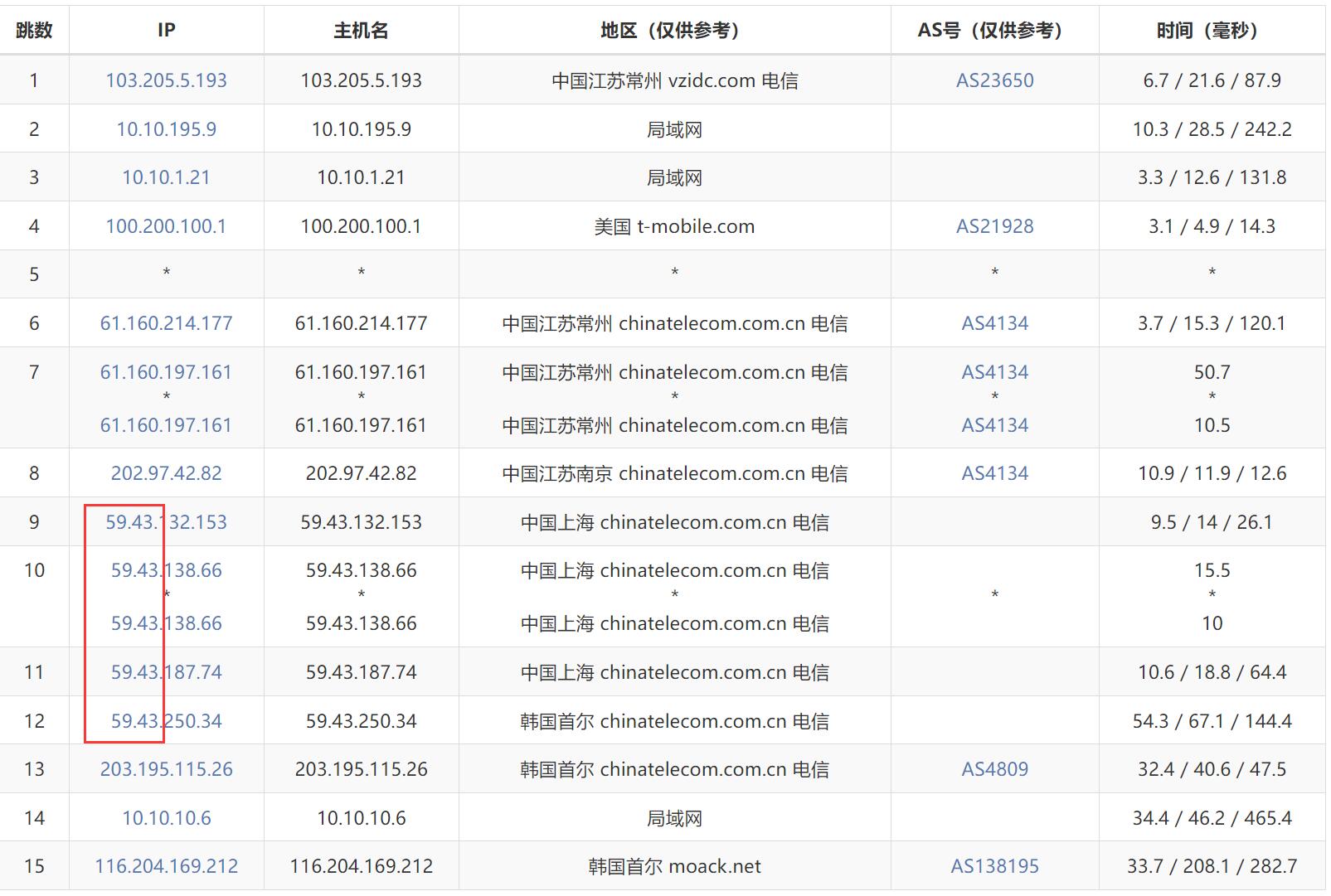Click the 时间（毫秒） column header

click(1212, 30)
